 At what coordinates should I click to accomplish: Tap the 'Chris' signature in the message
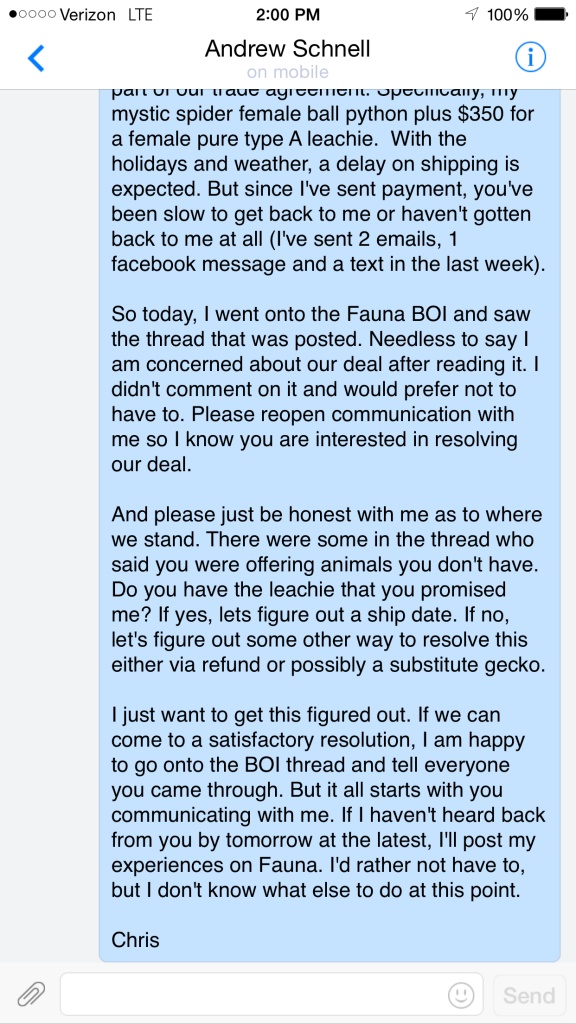135,939
